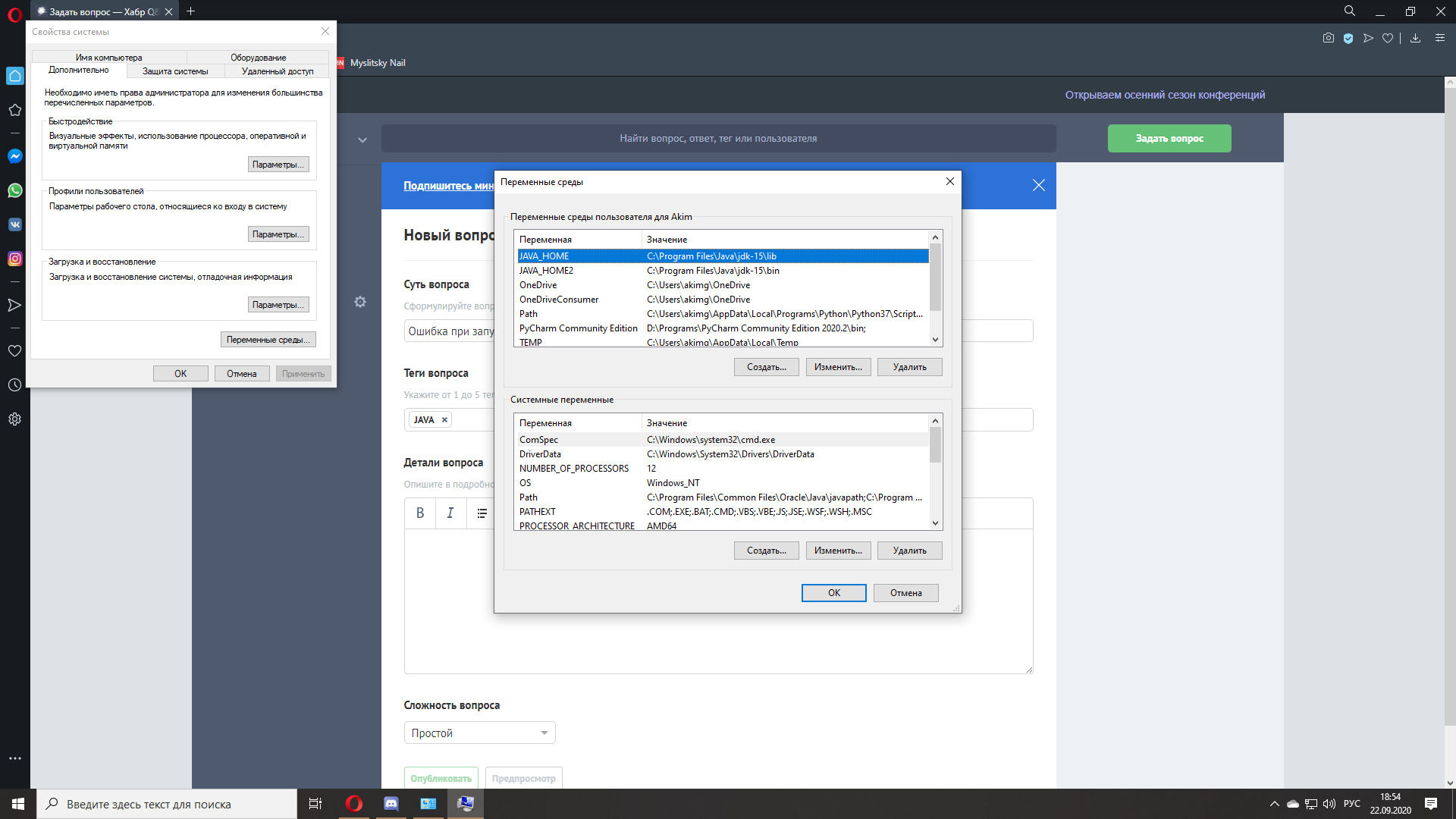Click the browser search magnifier icon
1456x819 pixels.
point(1350,11)
